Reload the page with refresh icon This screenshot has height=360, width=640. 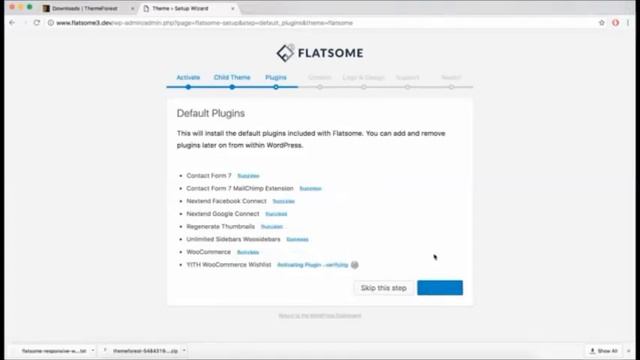click(x=37, y=23)
